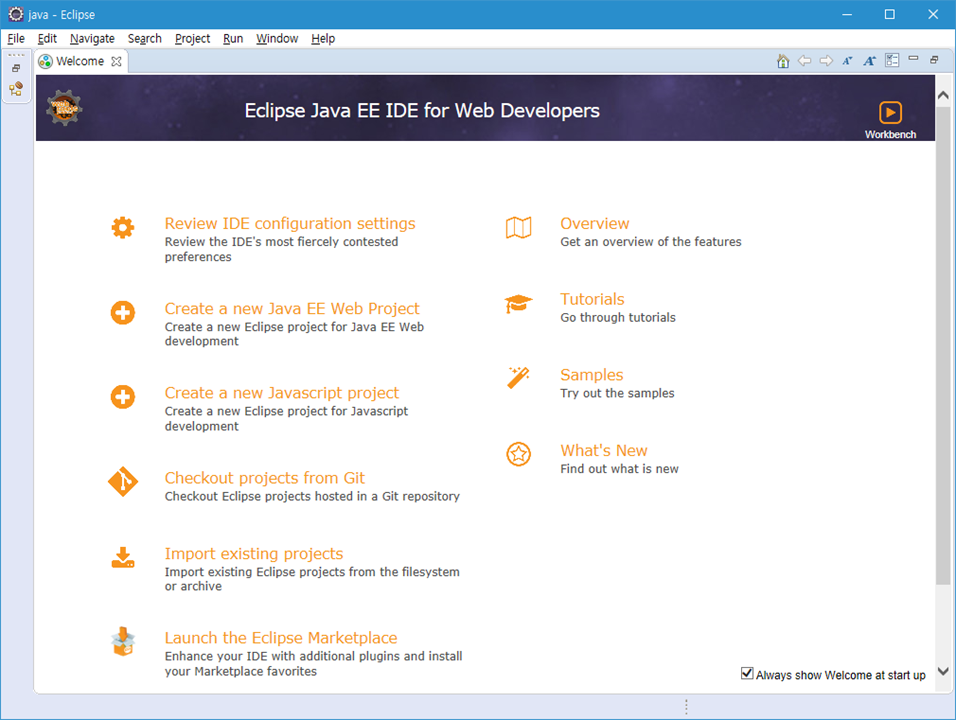Click plus icon beside Java EE Web Project
The width and height of the screenshot is (956, 720).
click(x=123, y=313)
